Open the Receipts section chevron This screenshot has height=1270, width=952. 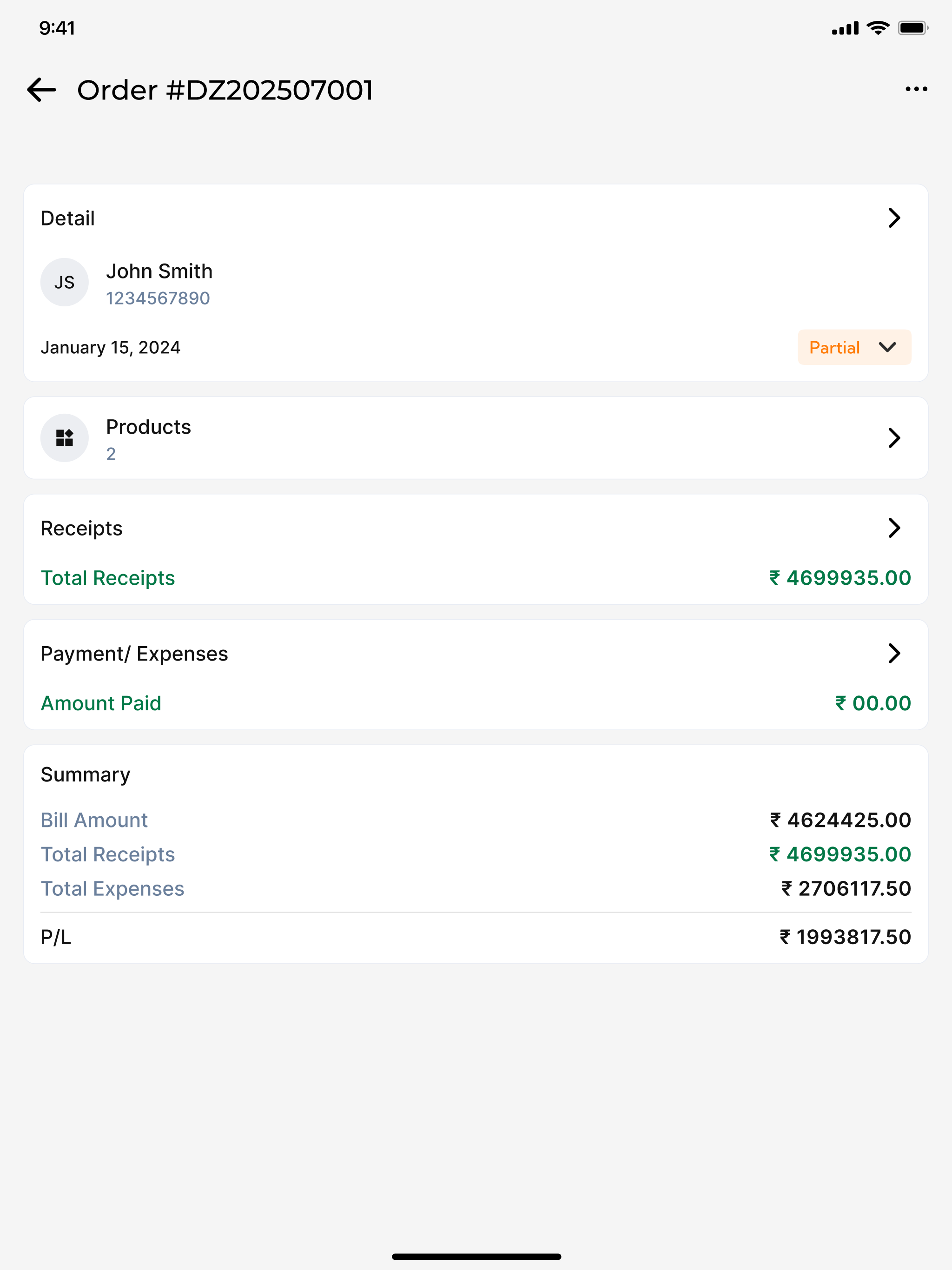(x=894, y=528)
